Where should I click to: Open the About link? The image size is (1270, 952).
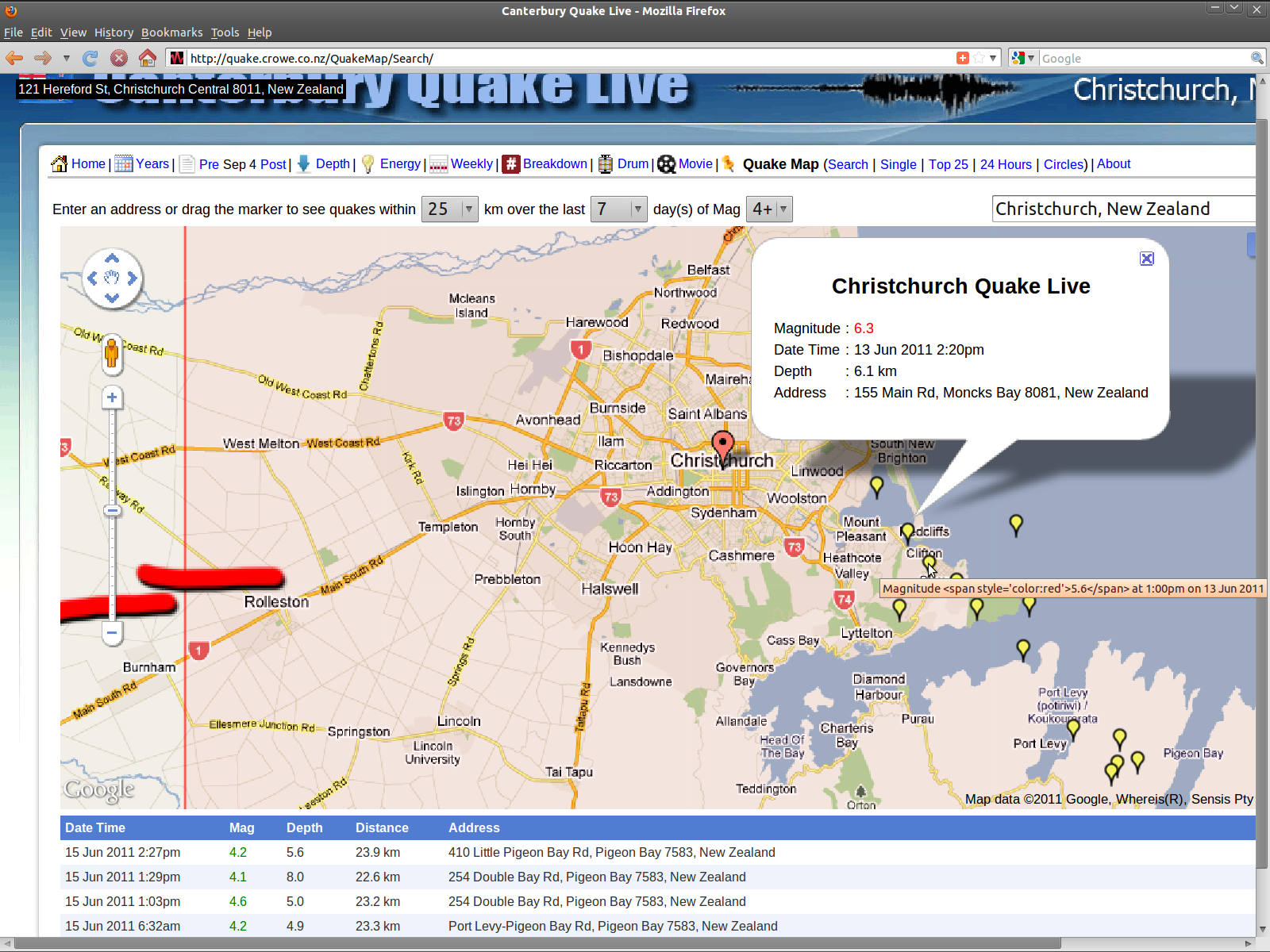pyautogui.click(x=1114, y=163)
